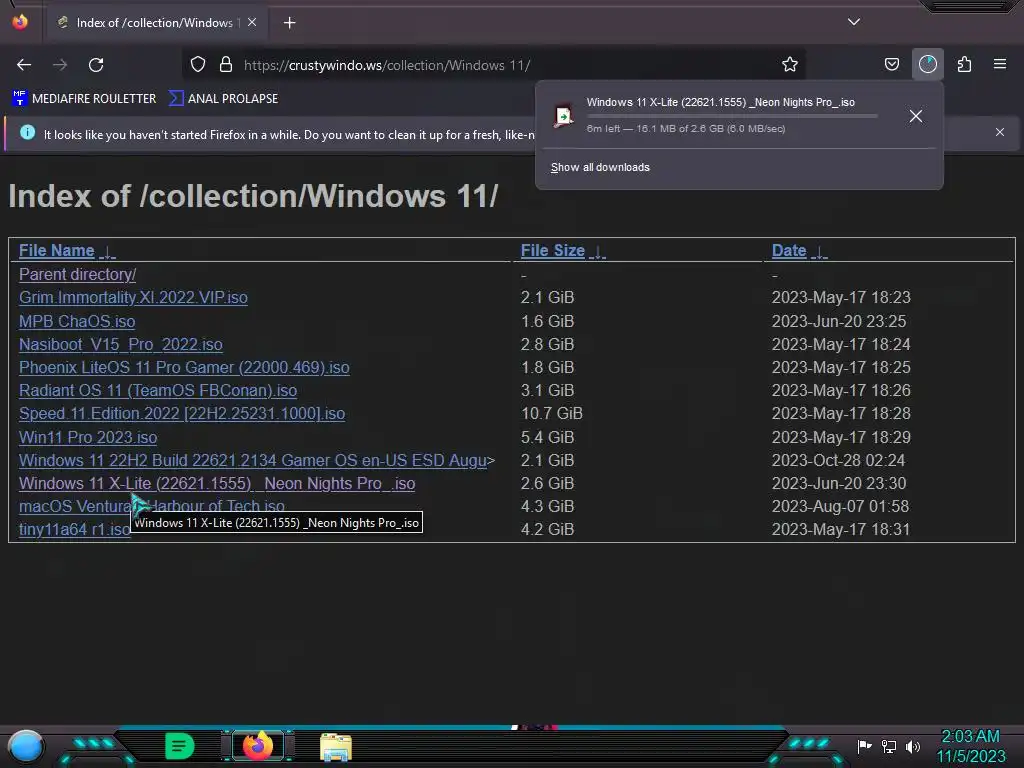The width and height of the screenshot is (1024, 768).
Task: Click Show all downloads
Action: (x=600, y=167)
